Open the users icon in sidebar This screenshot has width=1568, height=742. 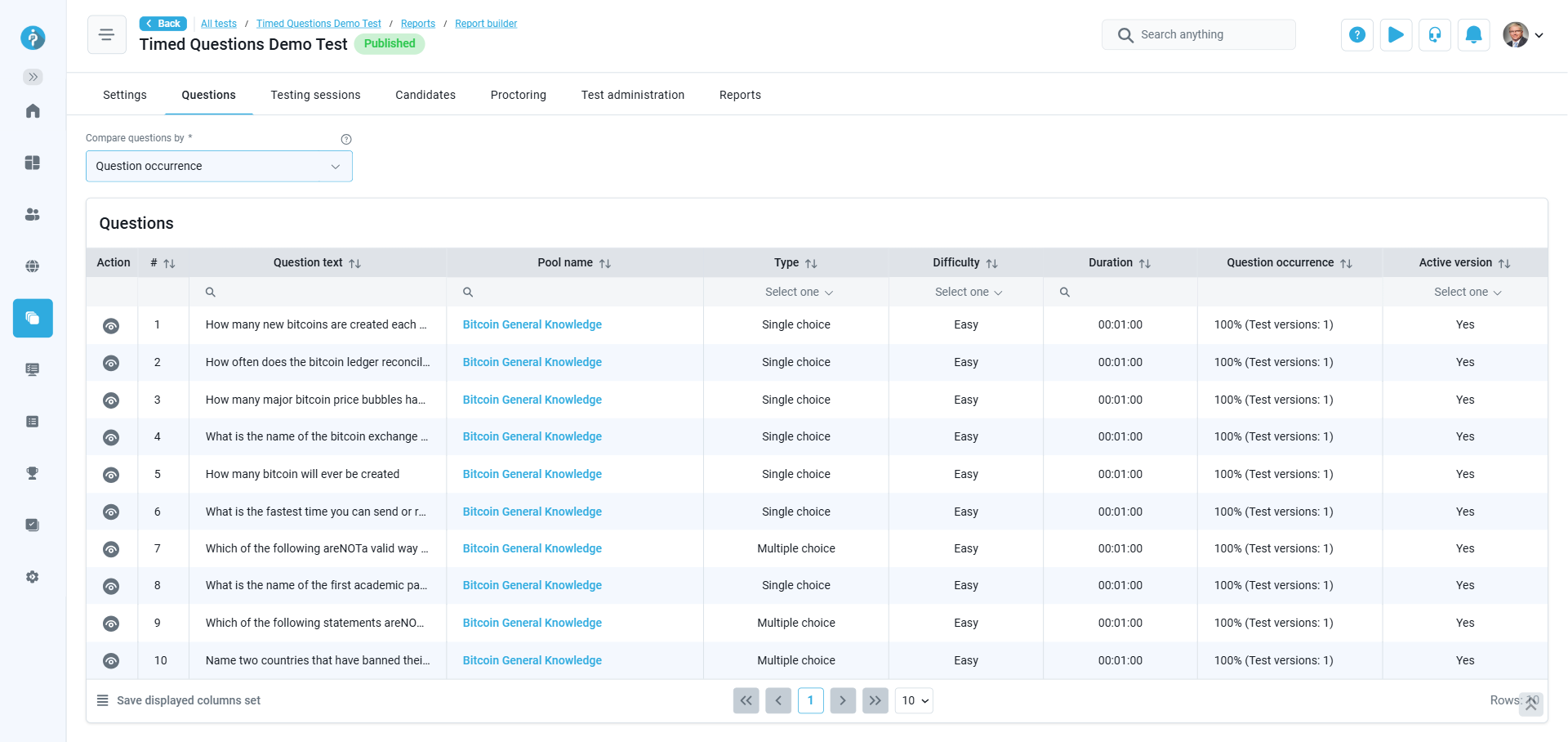tap(33, 214)
